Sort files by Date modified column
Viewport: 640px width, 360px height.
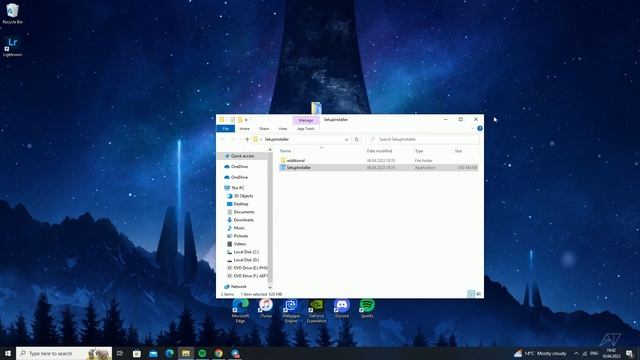coord(379,151)
